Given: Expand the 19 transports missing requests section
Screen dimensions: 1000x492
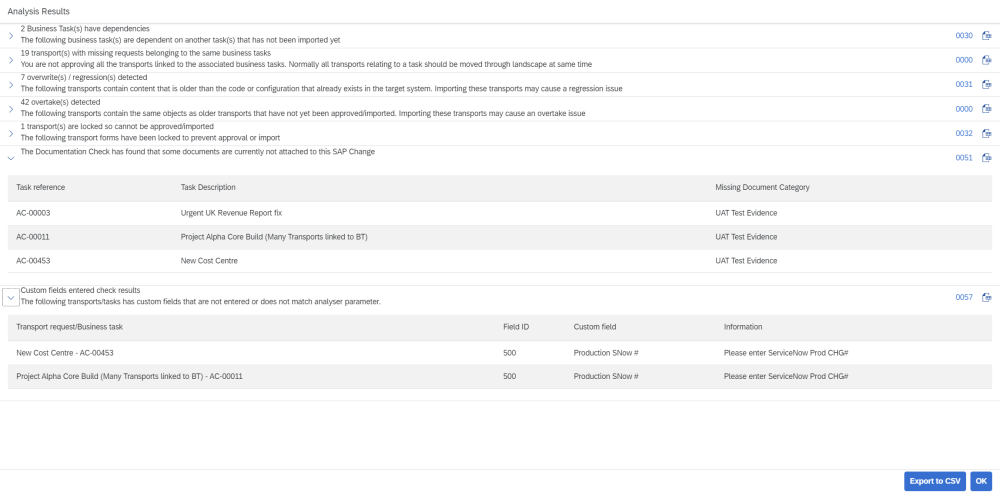Looking at the screenshot, I should point(10,60).
